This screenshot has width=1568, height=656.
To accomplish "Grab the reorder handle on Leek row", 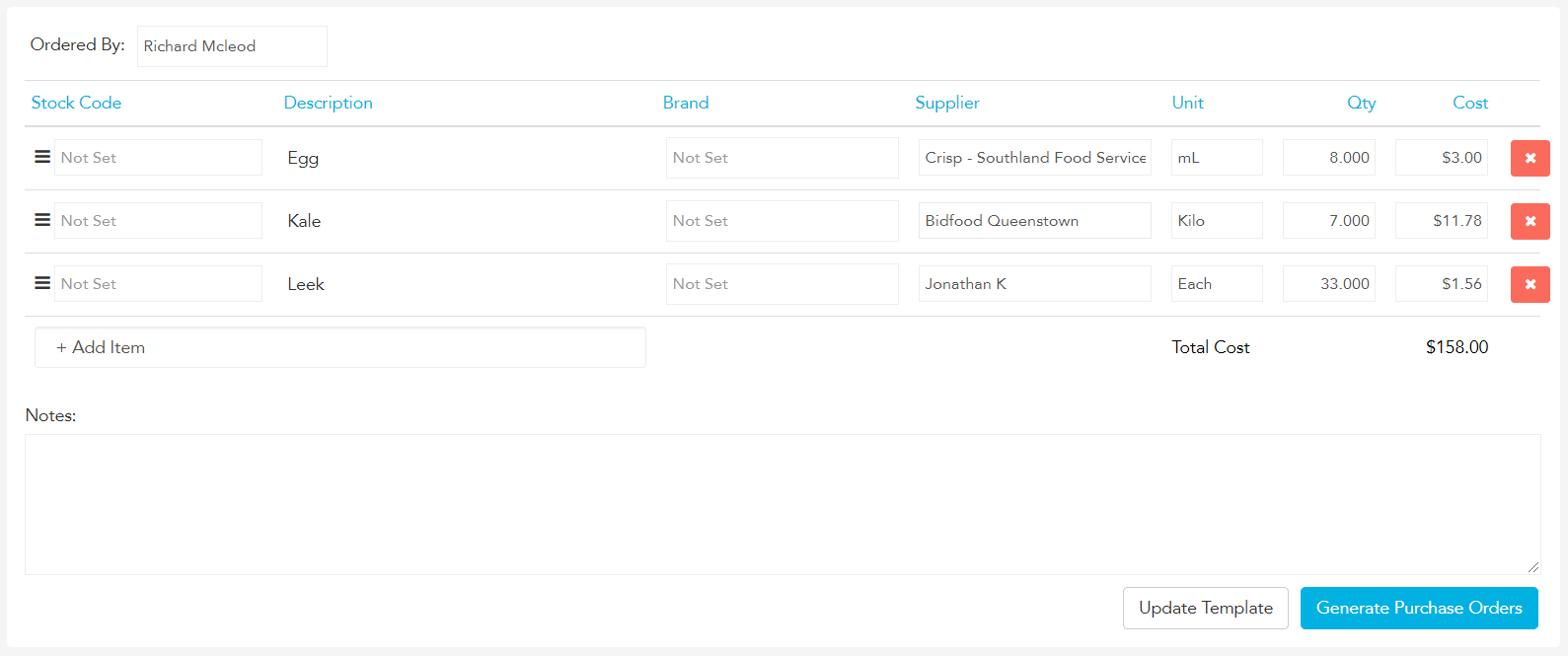I will click(x=42, y=283).
